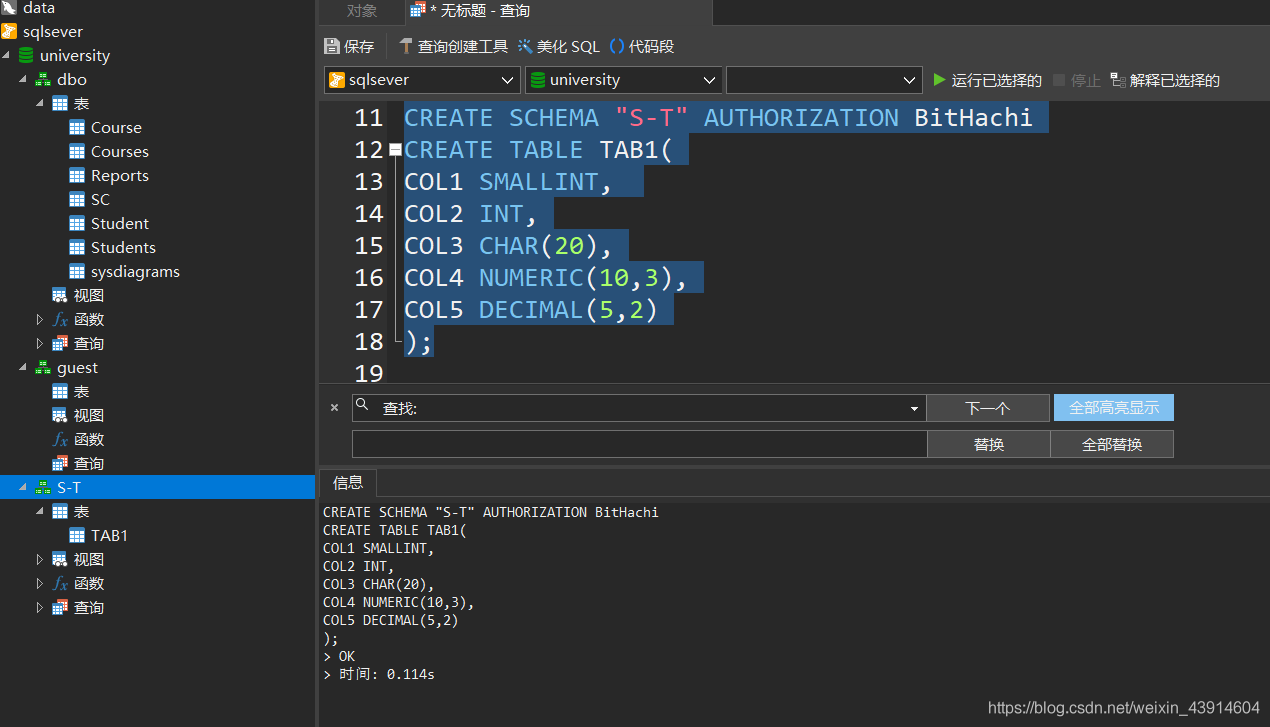1270x727 pixels.
Task: Collapse the S-T schema node
Action: pyautogui.click(x=23, y=488)
